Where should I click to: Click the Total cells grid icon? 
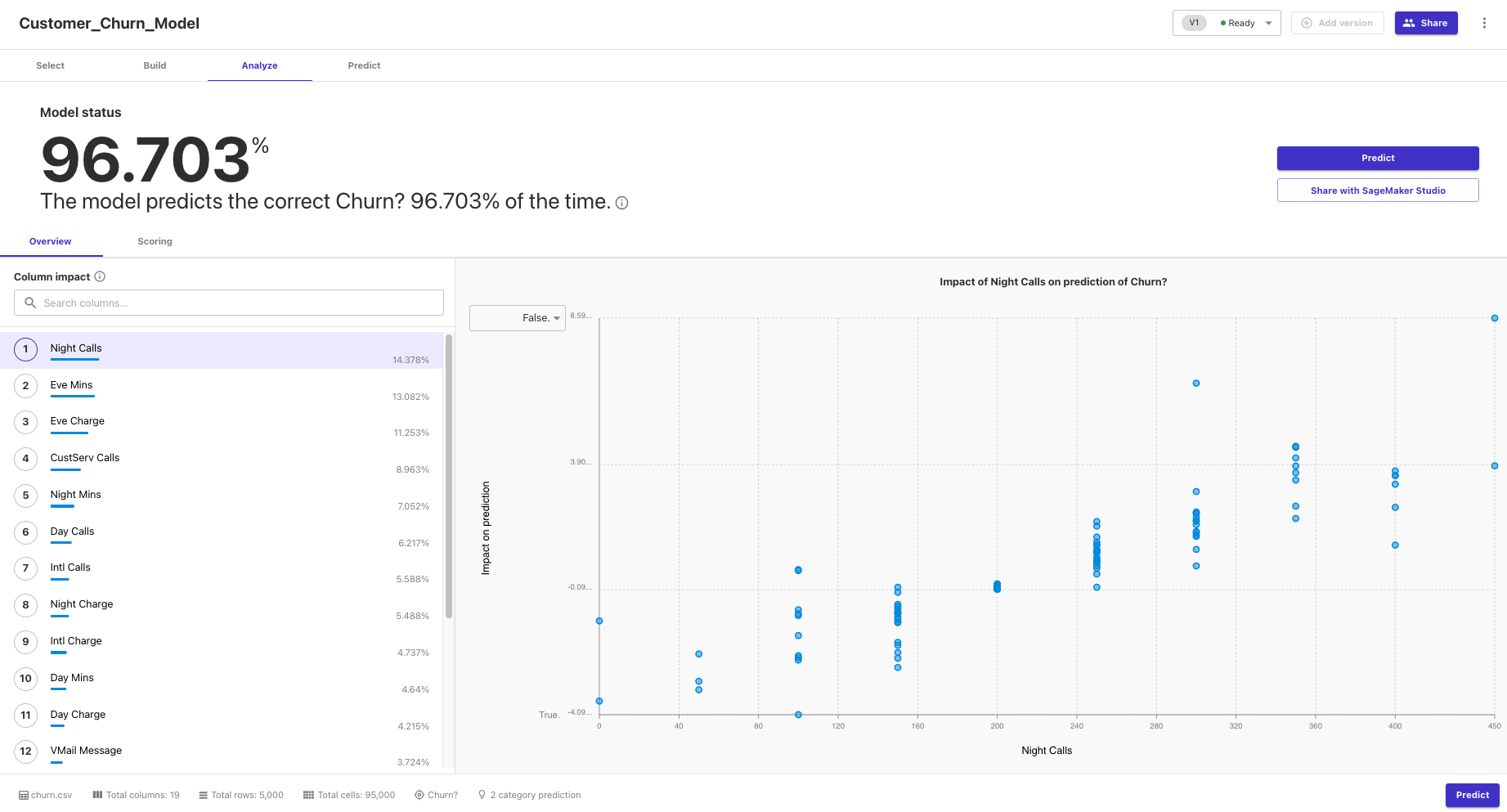coord(308,794)
